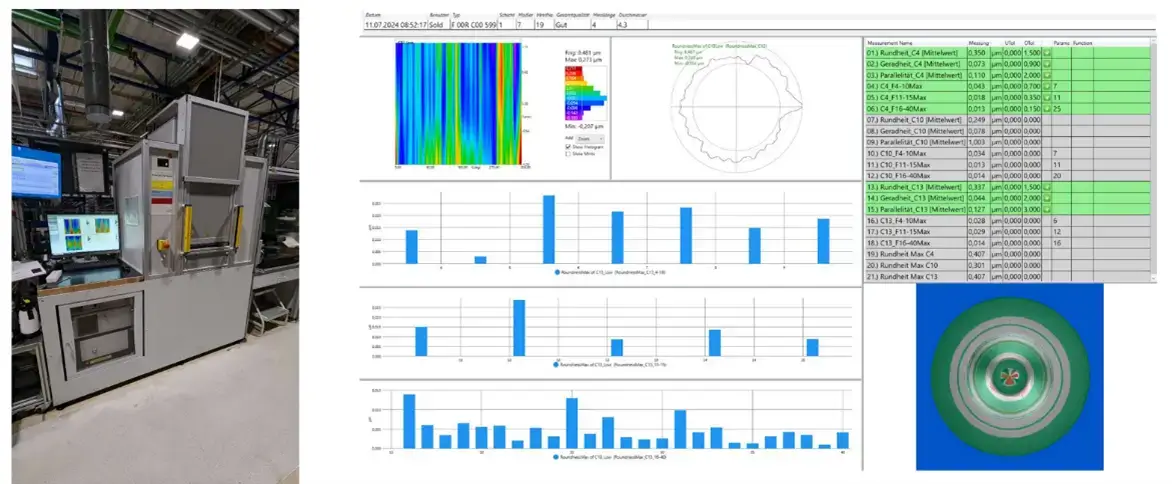Select the 09.) Parallelität_C10 [Mittelwert] row
This screenshot has width=1172, height=484.
[1010, 143]
